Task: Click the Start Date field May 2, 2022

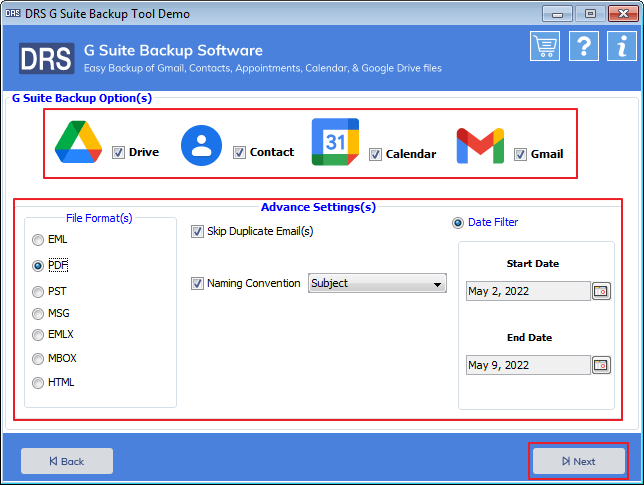Action: (x=528, y=291)
